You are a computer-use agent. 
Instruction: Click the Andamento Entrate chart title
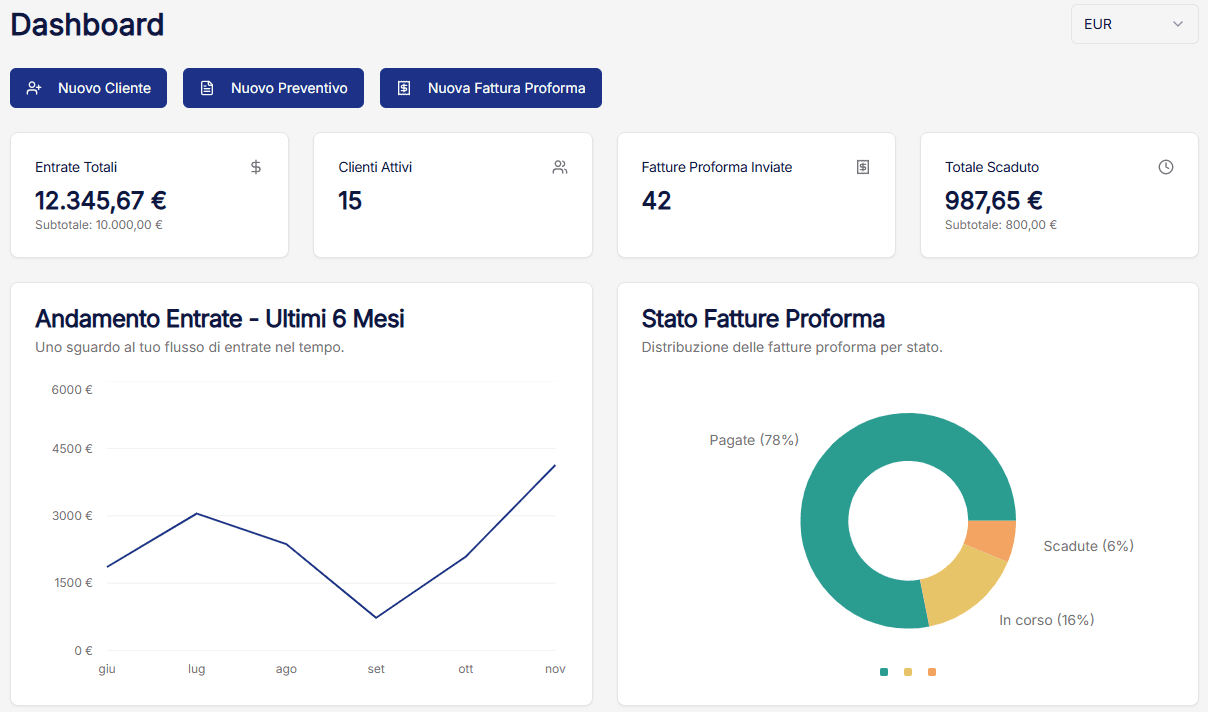coord(219,319)
